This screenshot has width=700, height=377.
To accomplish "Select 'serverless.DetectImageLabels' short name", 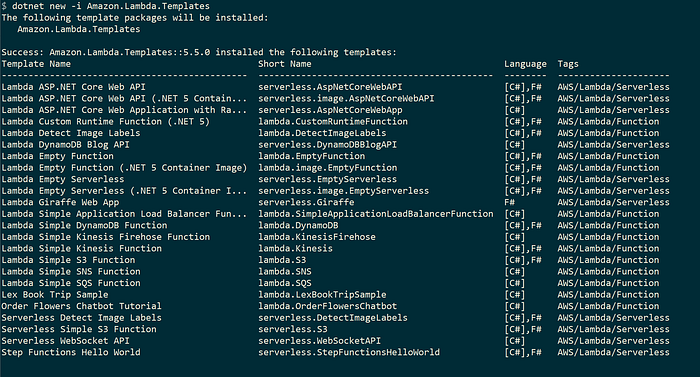I will click(x=333, y=318).
